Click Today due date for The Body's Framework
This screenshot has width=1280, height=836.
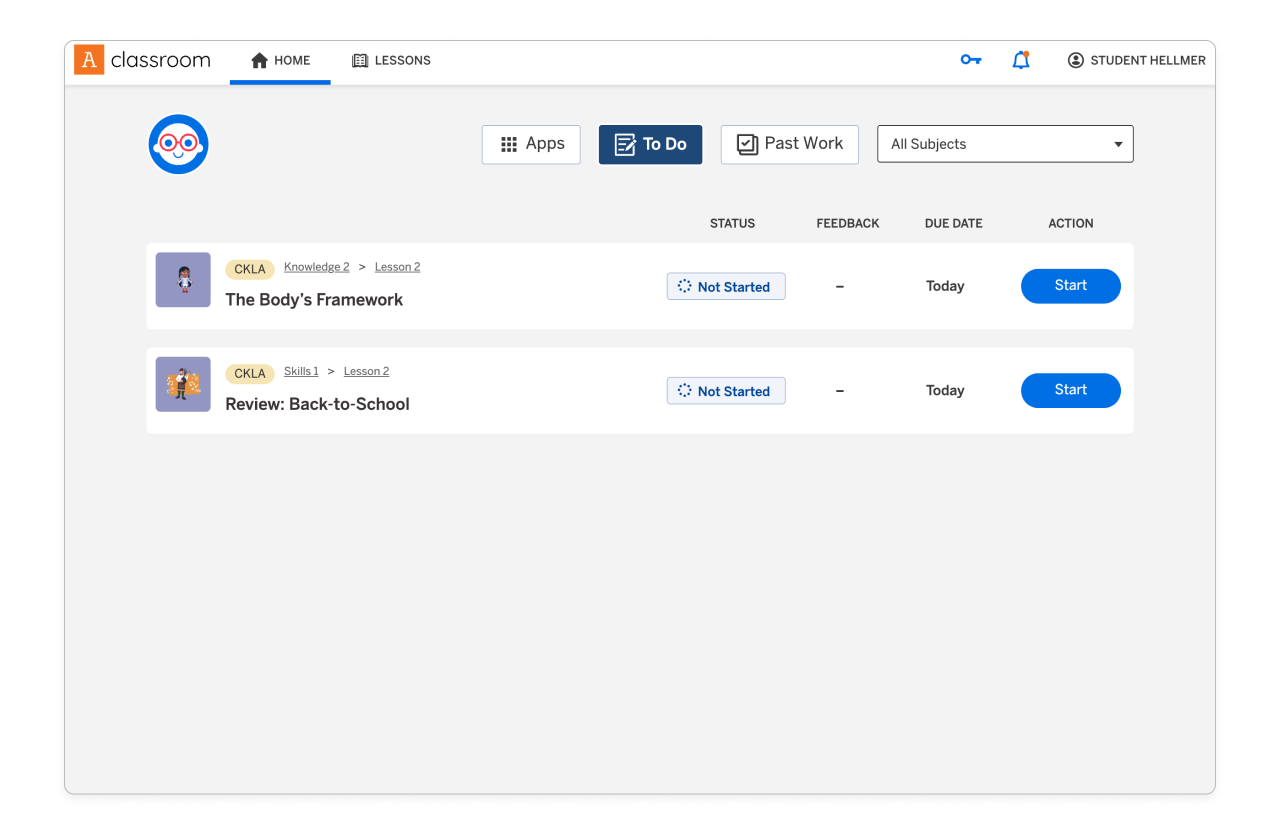[x=945, y=286]
